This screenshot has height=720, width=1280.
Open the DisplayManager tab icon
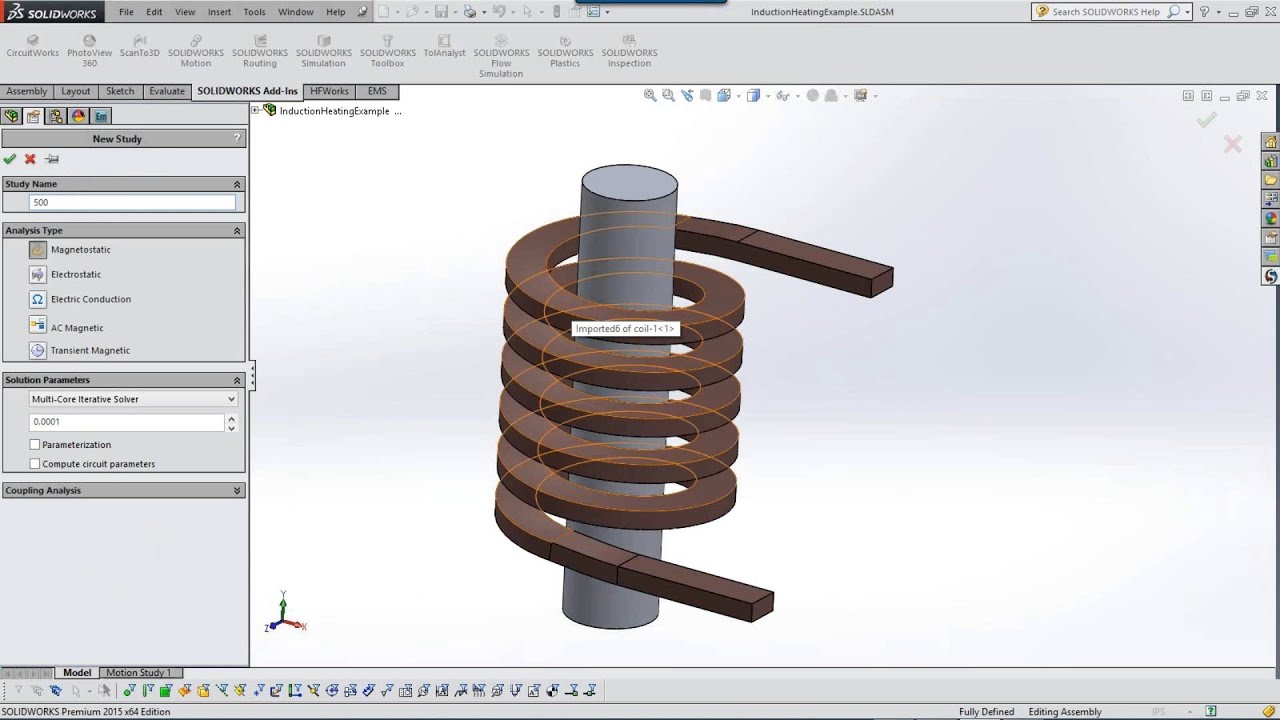pos(78,116)
